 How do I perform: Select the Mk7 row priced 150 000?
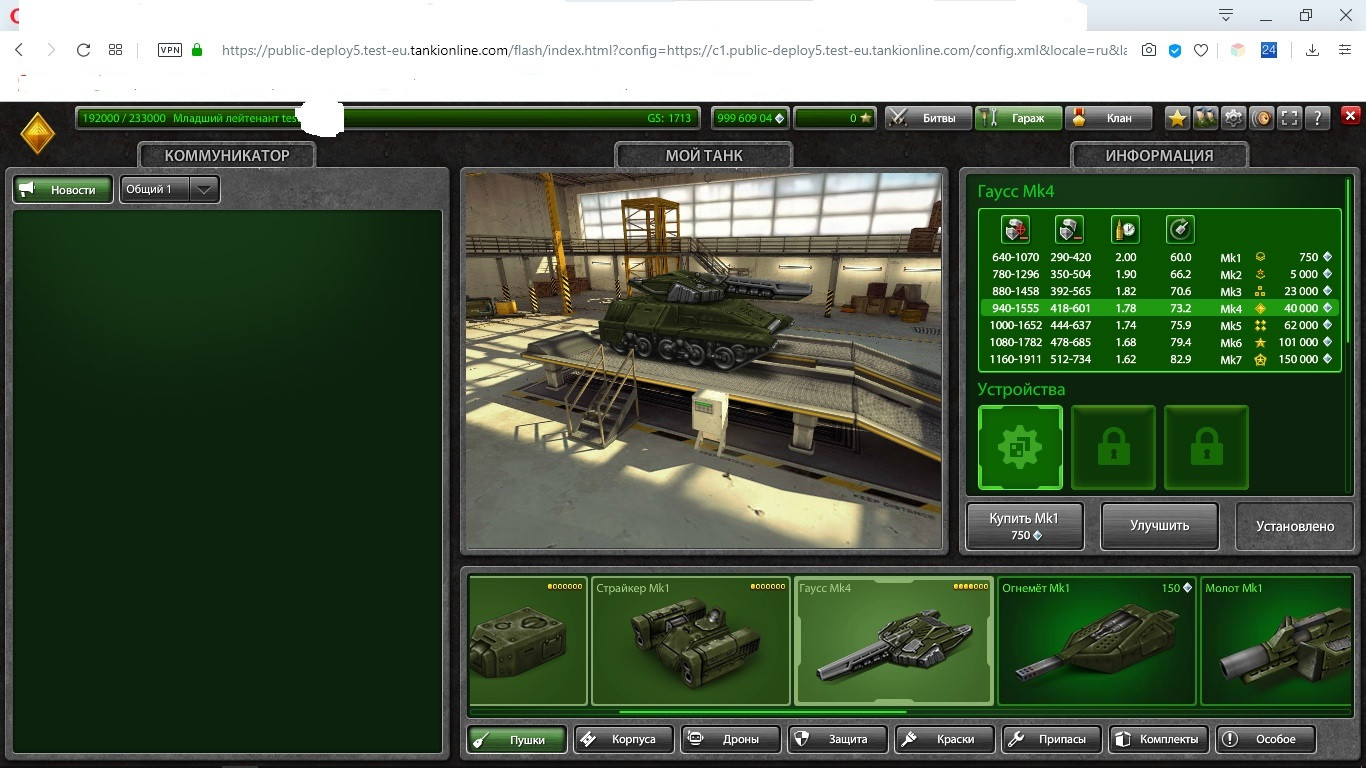pyautogui.click(x=1160, y=360)
